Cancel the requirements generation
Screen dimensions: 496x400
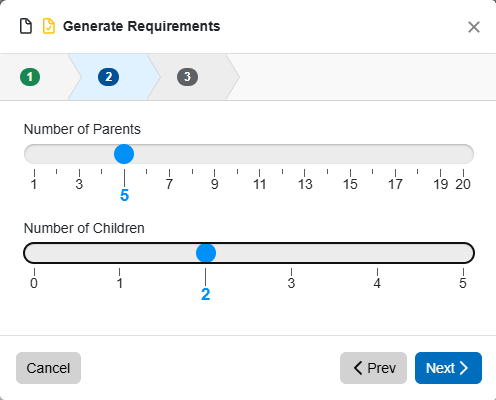point(48,368)
